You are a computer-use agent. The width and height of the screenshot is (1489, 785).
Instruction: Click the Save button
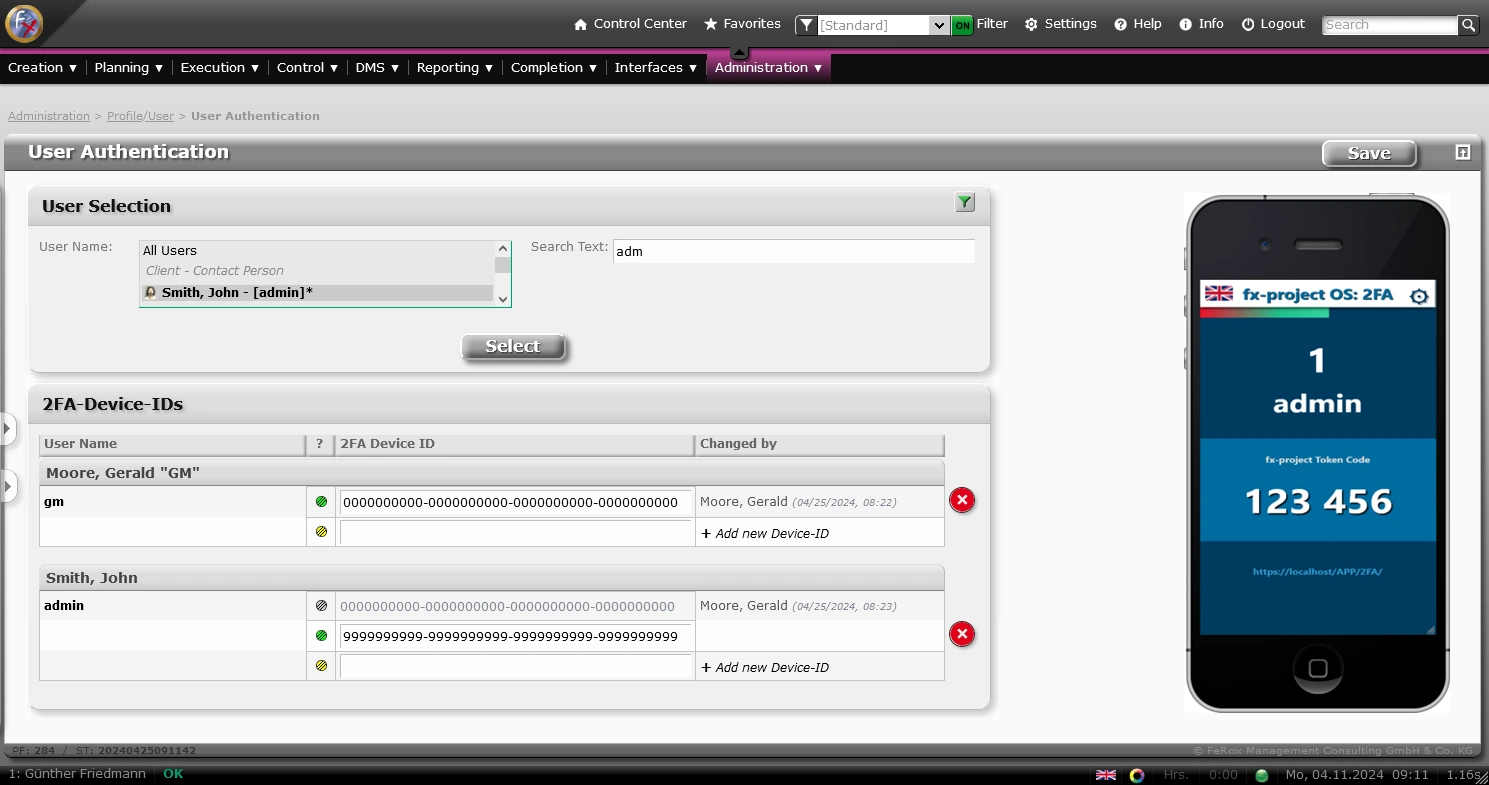click(1369, 153)
